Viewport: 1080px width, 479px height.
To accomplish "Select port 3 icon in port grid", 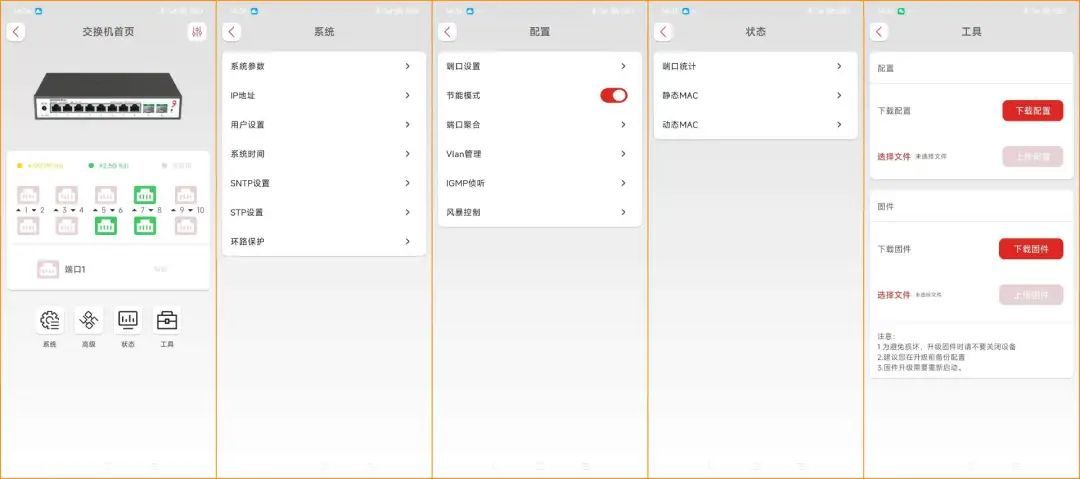I will (x=67, y=195).
